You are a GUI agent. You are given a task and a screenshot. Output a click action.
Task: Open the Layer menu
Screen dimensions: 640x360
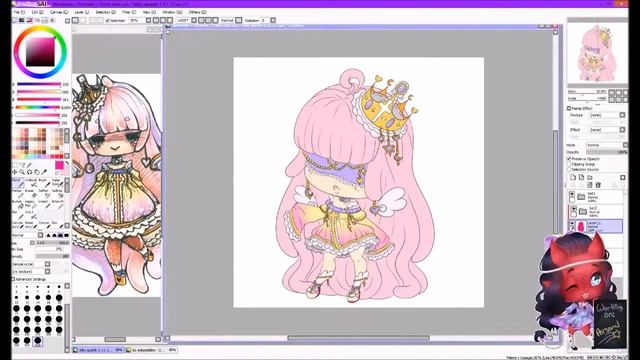click(81, 12)
